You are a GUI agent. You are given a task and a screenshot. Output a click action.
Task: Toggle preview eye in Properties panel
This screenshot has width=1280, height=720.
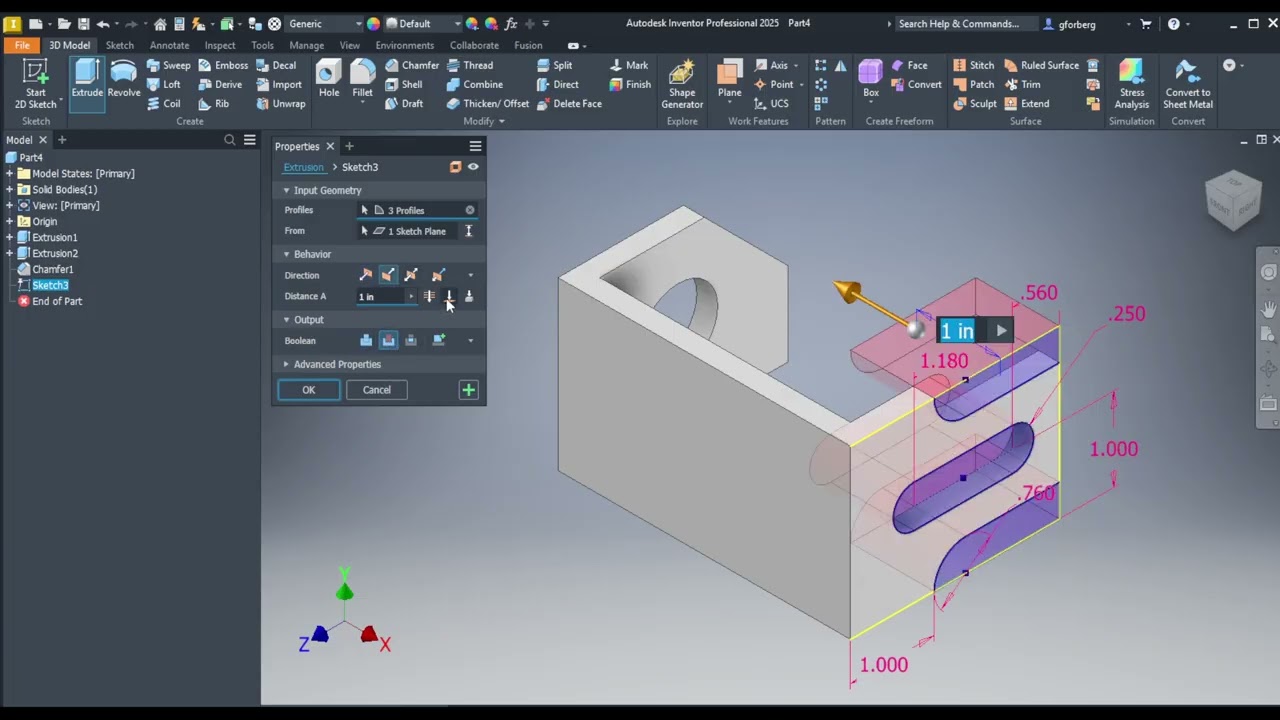point(473,167)
